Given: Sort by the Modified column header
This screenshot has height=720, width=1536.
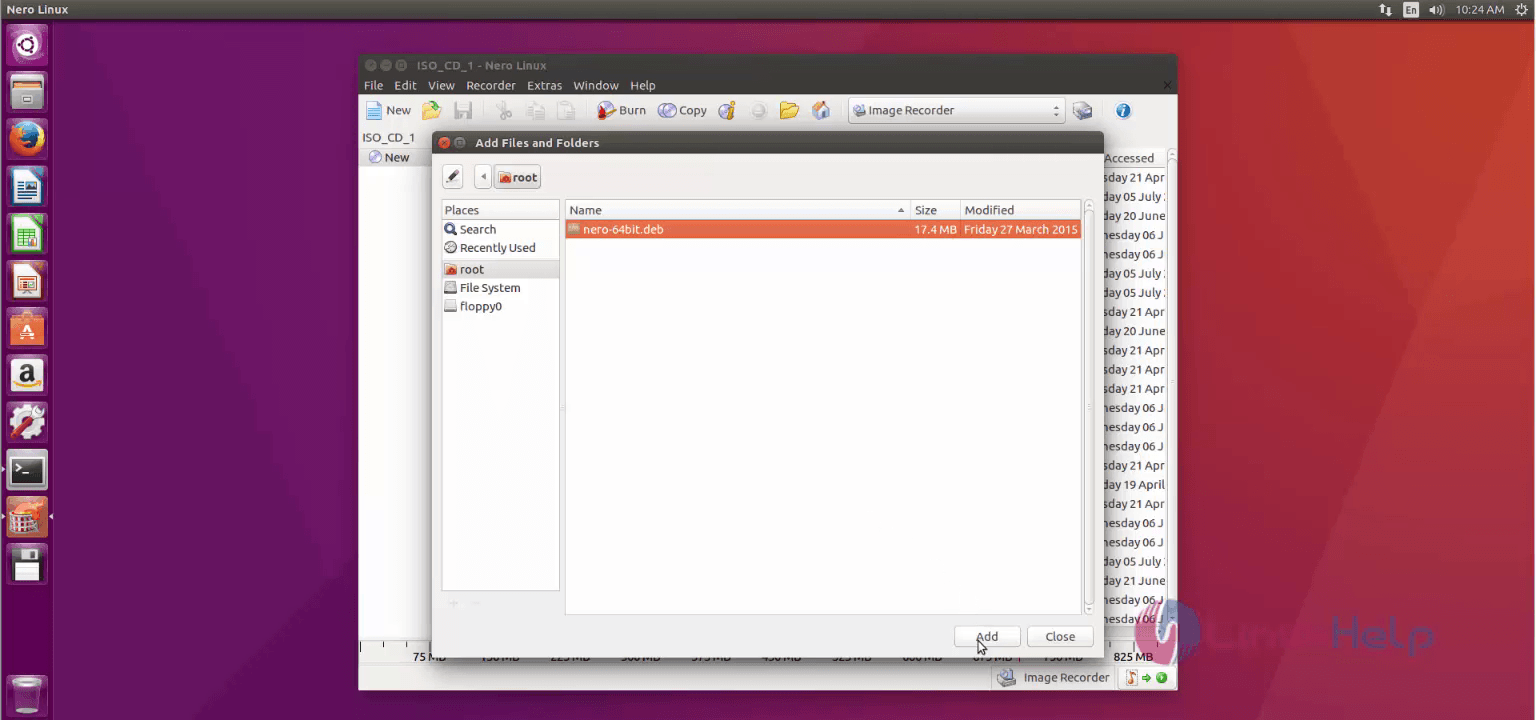Looking at the screenshot, I should tap(1020, 210).
